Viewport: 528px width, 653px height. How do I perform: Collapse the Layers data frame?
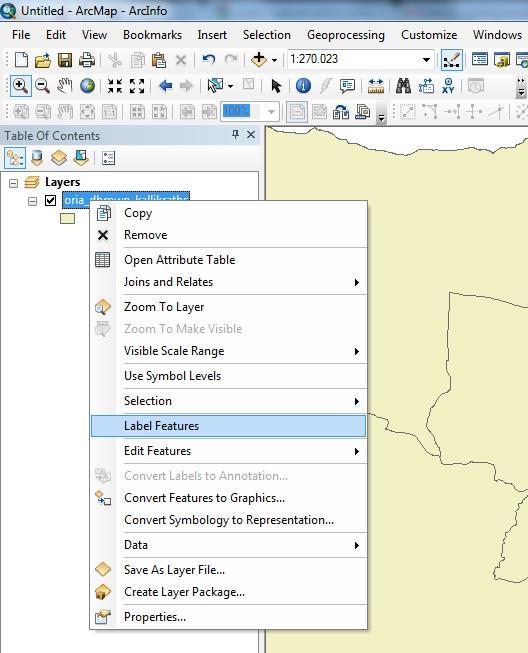(x=13, y=183)
